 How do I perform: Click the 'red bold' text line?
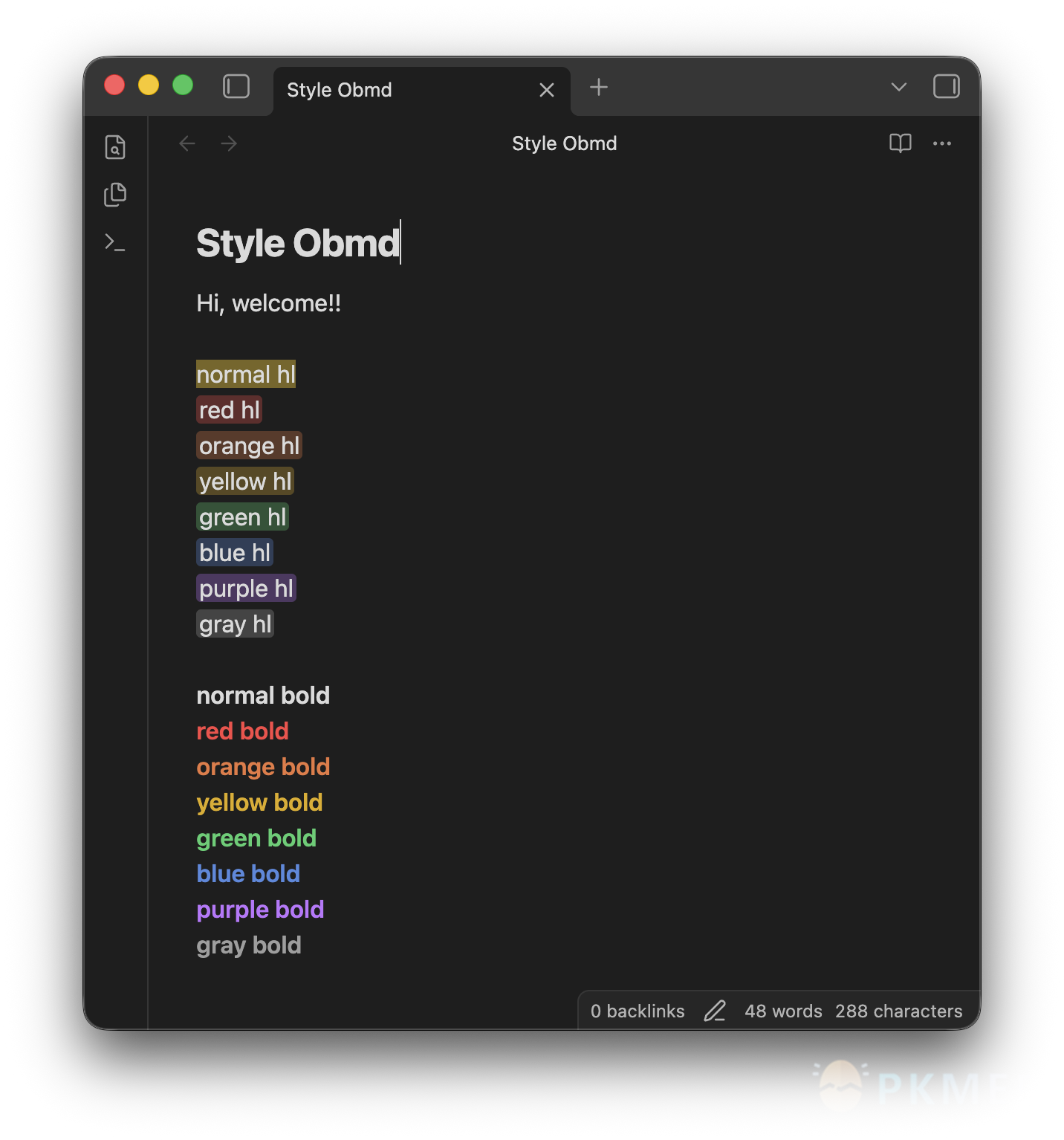(x=242, y=731)
